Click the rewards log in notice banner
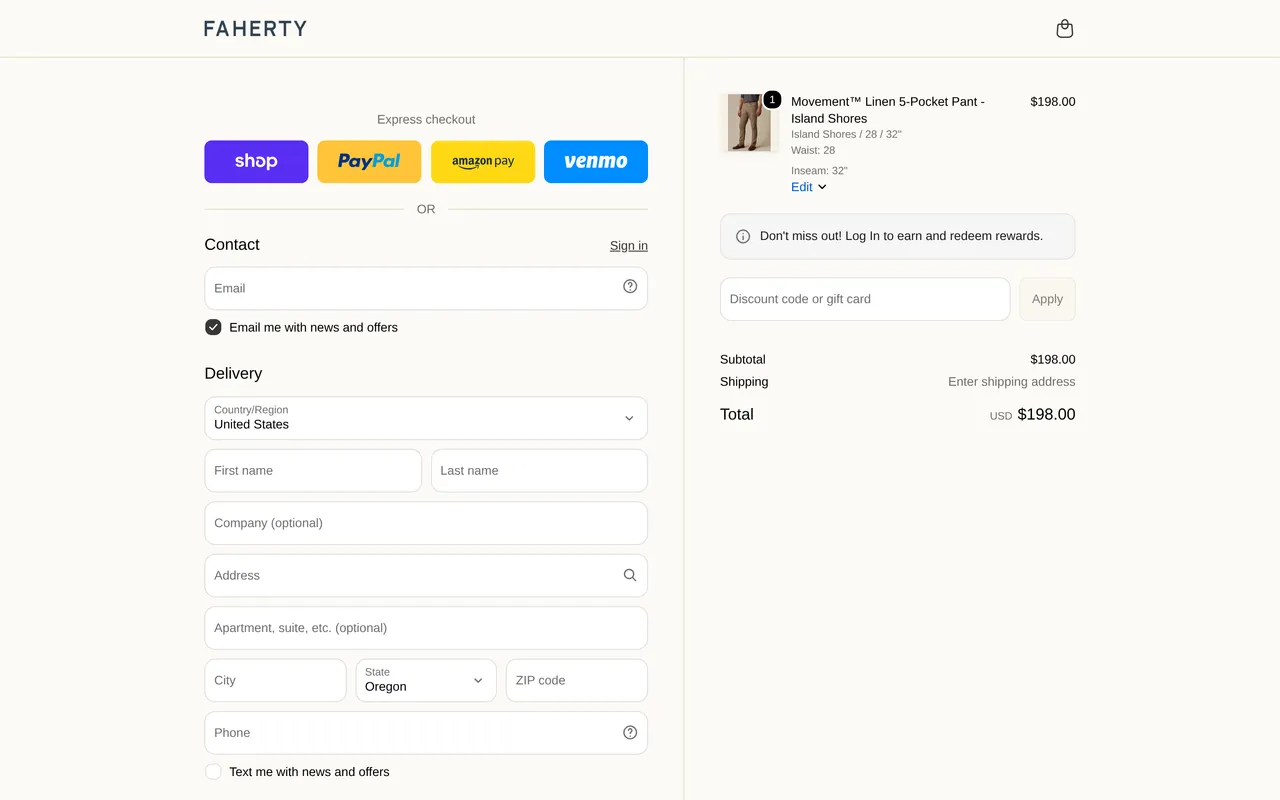The image size is (1280, 800). pyautogui.click(x=898, y=237)
